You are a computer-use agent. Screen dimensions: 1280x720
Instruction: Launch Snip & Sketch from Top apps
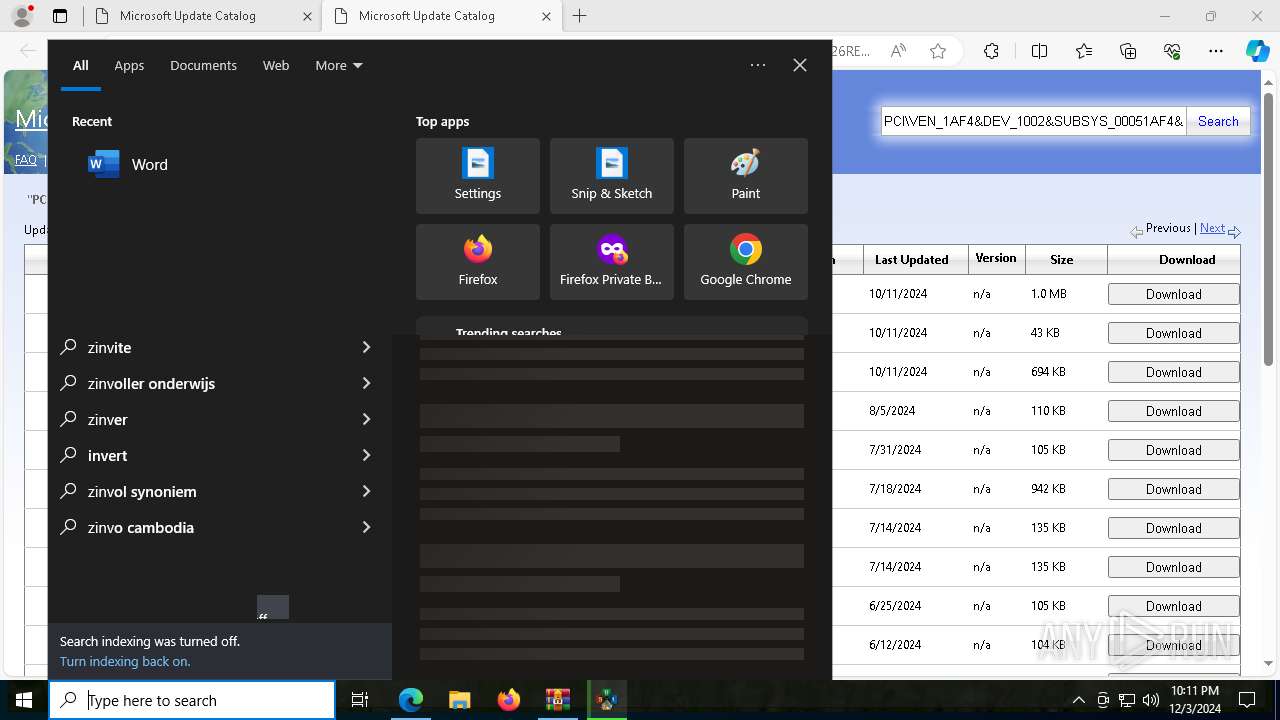[612, 176]
